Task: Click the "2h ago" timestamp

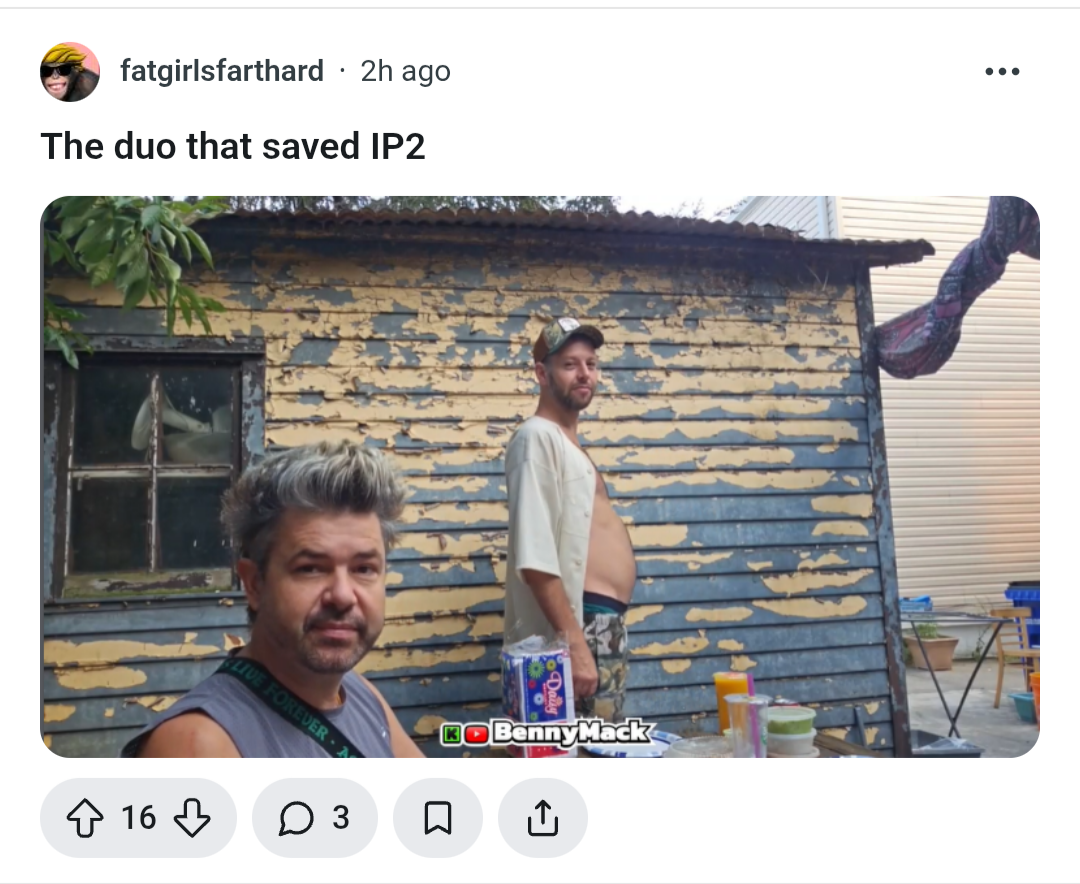Action: pyautogui.click(x=406, y=71)
